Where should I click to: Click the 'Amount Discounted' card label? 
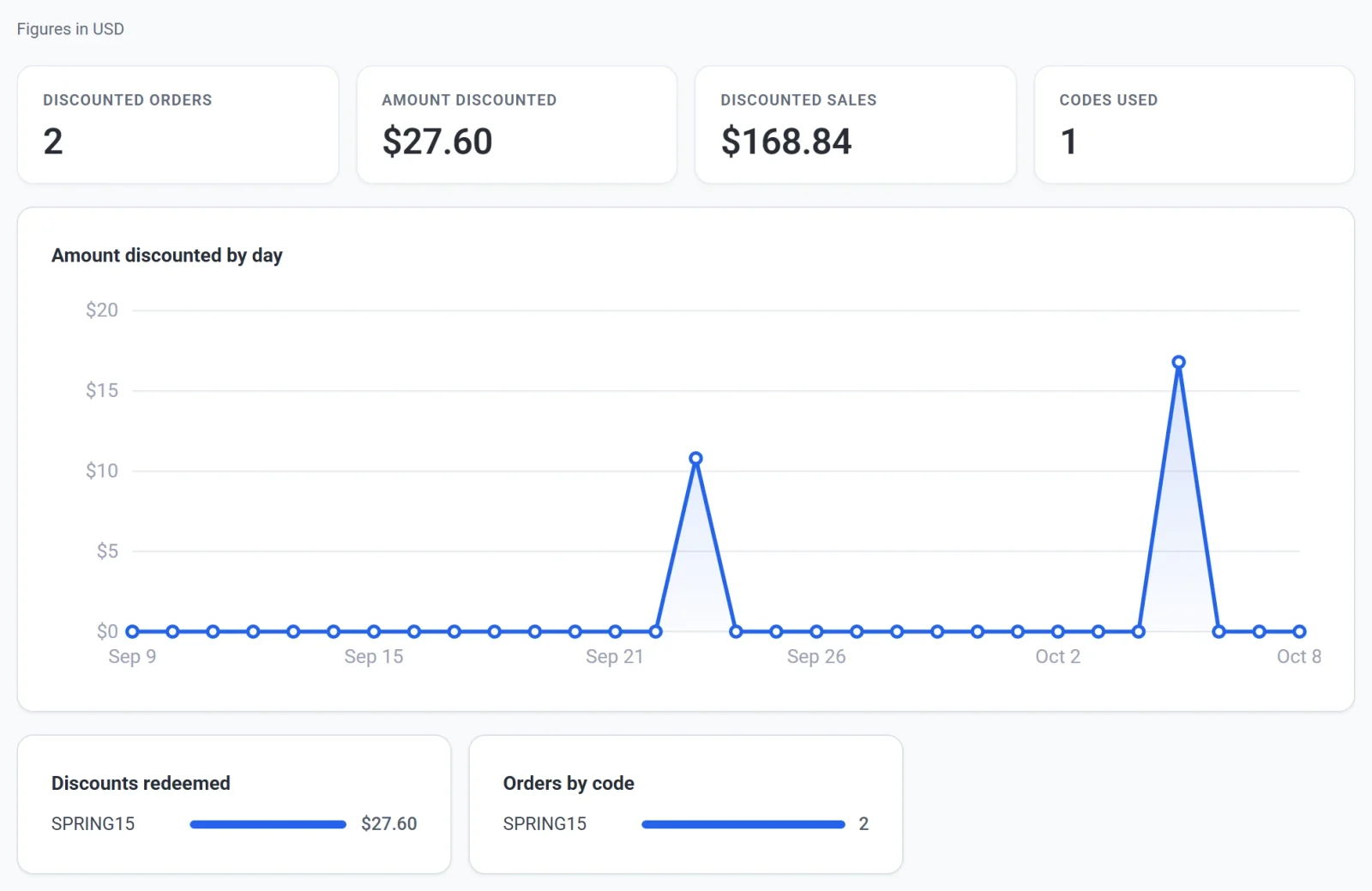point(470,100)
